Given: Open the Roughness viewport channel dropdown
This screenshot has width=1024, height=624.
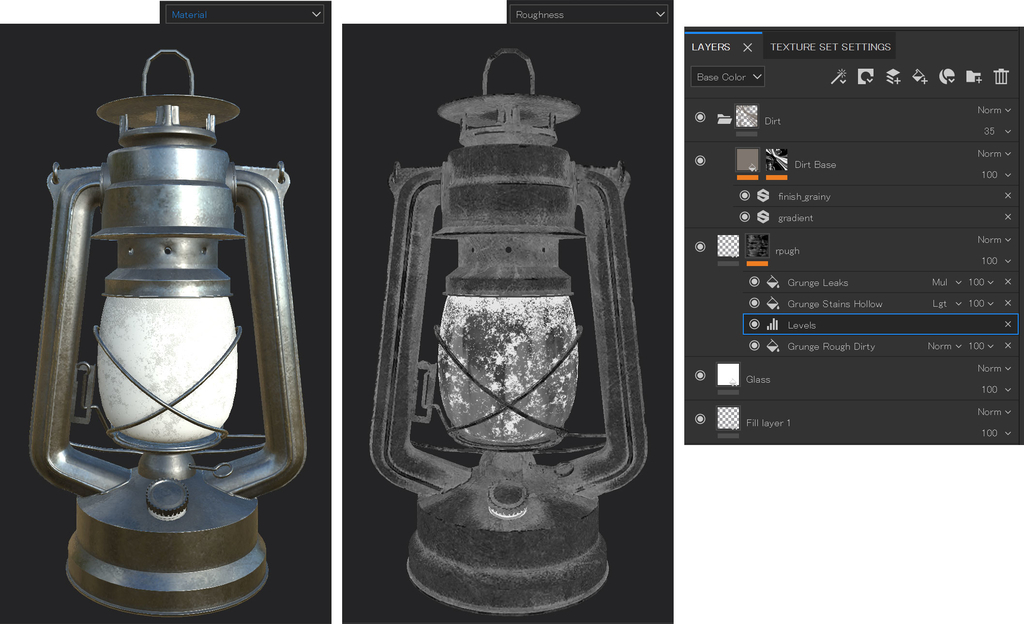Looking at the screenshot, I should click(x=588, y=14).
